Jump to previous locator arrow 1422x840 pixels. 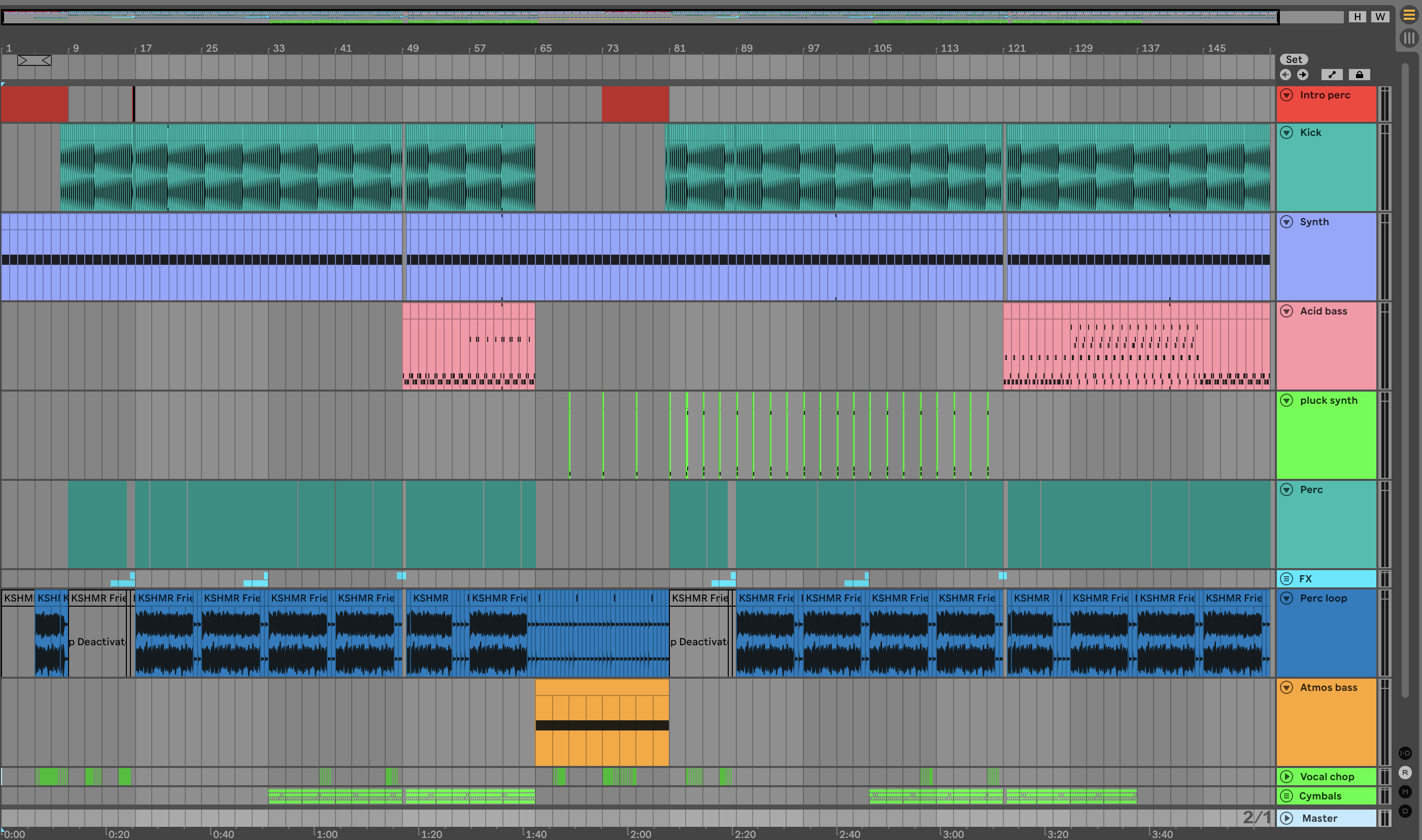1285,75
